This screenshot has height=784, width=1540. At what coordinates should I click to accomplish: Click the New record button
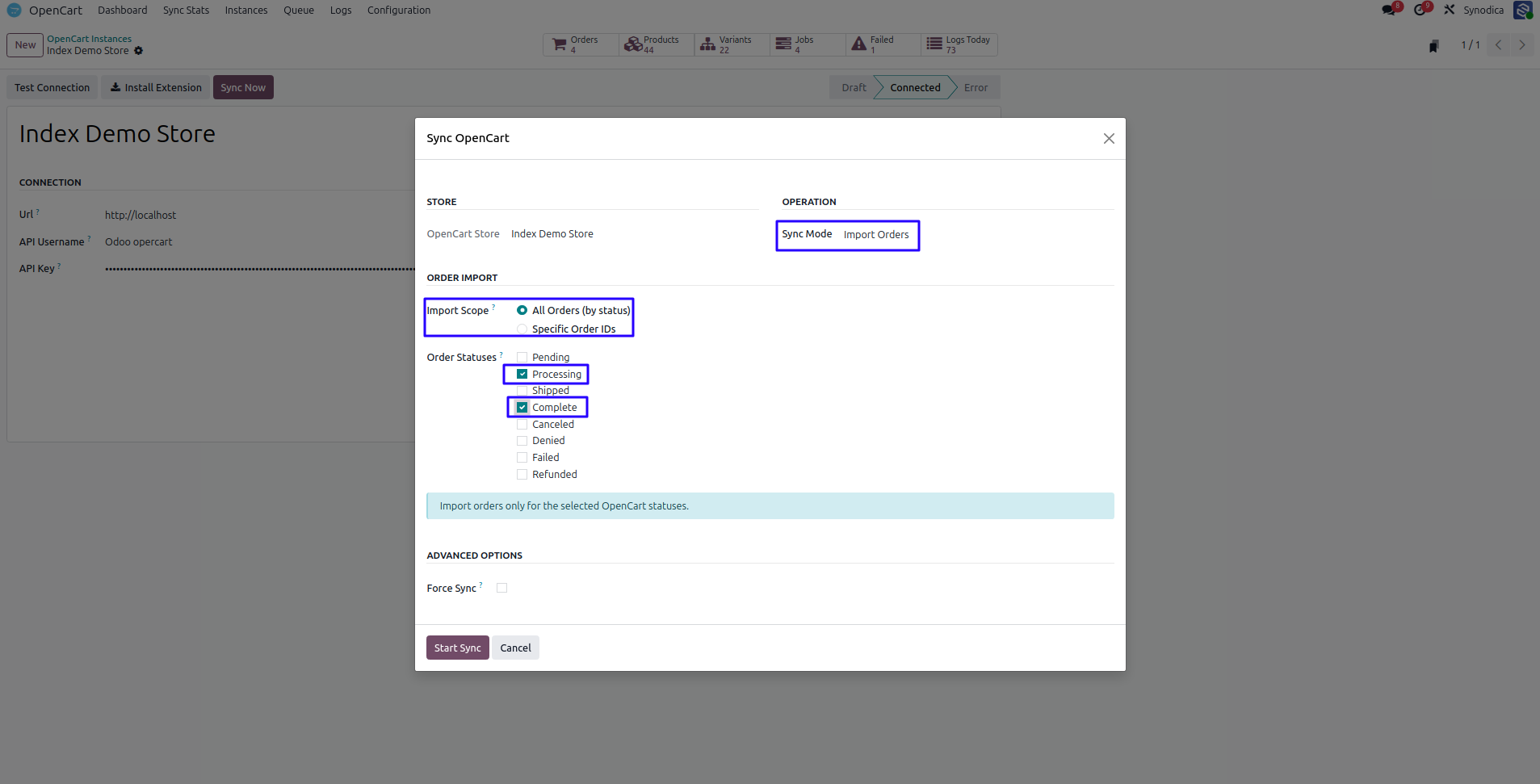click(x=25, y=45)
